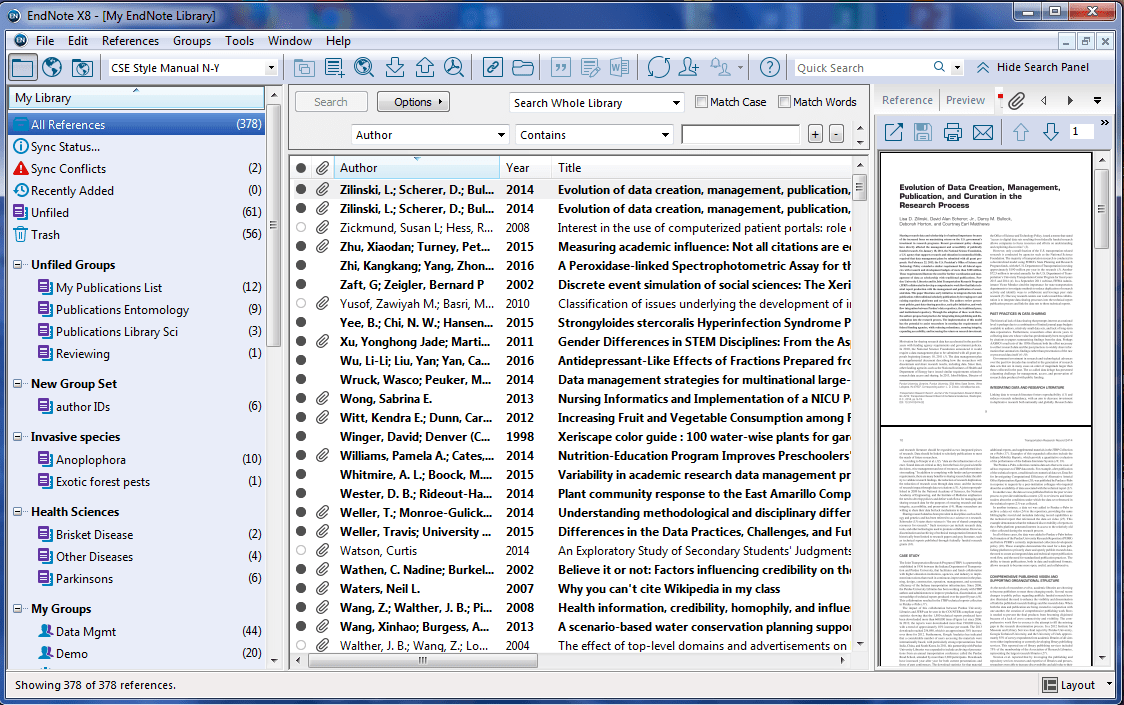Toggle read status dot for Zickmund row

pos(301,227)
